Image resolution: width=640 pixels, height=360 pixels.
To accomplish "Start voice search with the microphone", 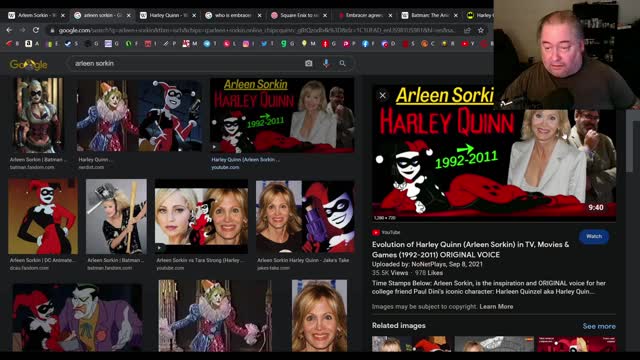I will click(326, 63).
